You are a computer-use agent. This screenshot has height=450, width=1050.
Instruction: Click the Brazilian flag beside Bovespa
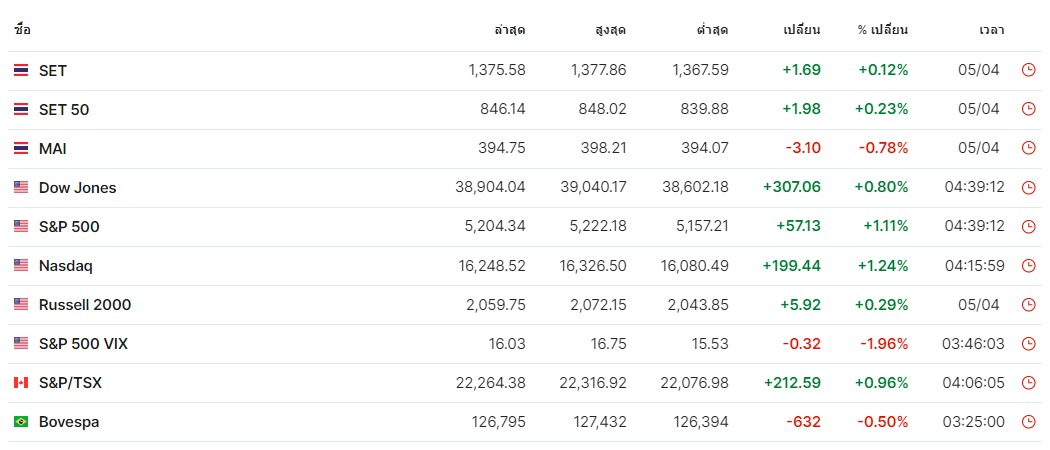pos(21,422)
